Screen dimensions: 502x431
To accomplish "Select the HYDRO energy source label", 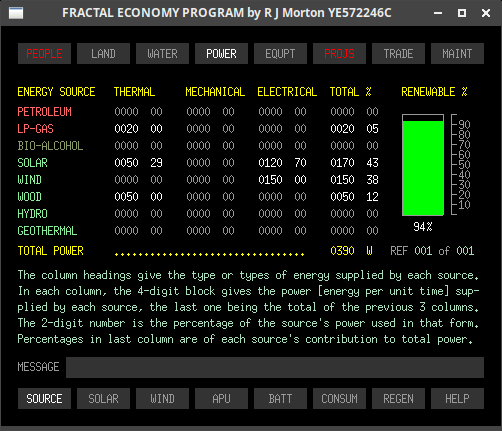I will point(32,214).
